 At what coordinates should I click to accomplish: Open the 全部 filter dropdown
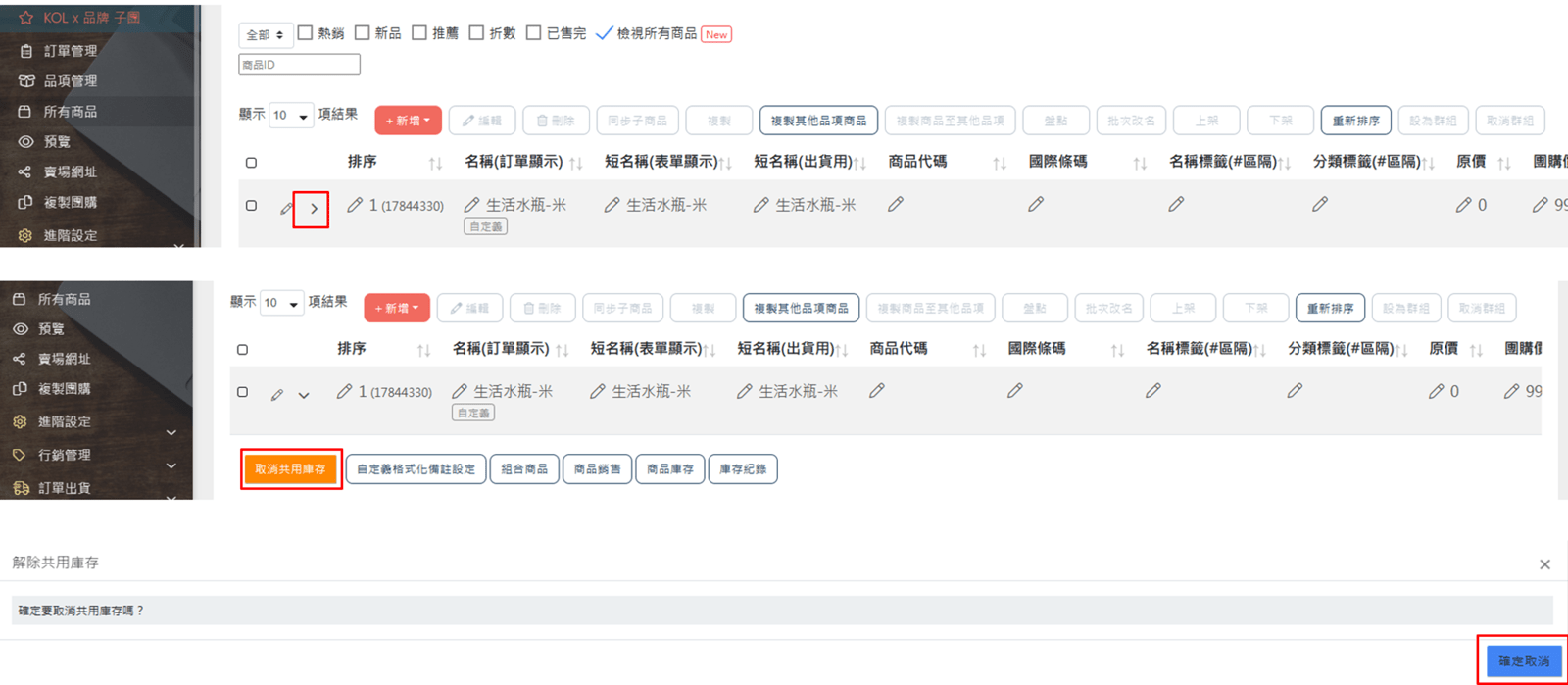click(x=266, y=35)
